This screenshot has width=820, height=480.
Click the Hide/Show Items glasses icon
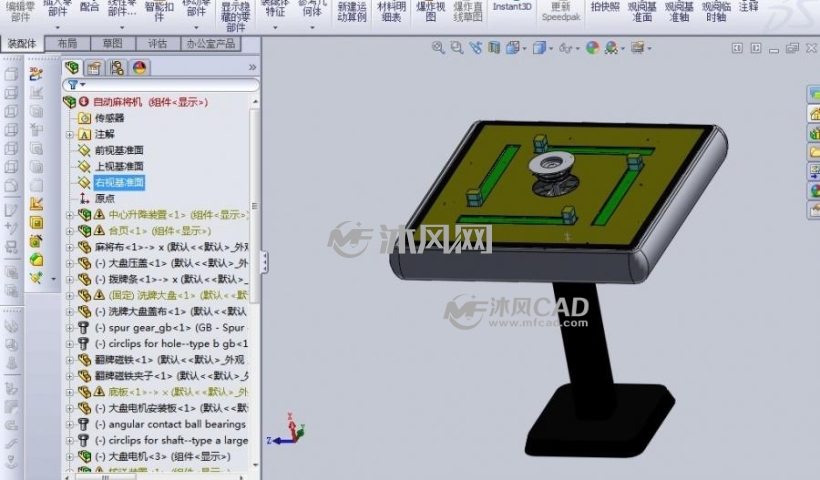(x=565, y=48)
